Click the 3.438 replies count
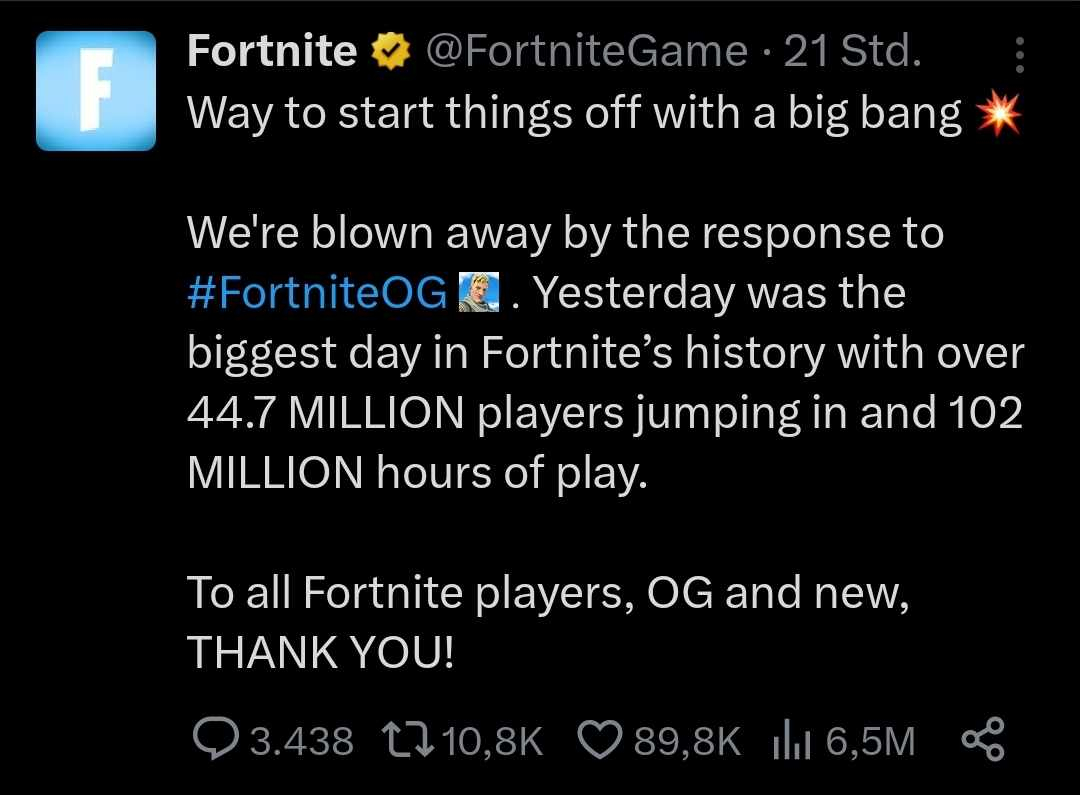Viewport: 1080px width, 795px height. [x=301, y=741]
